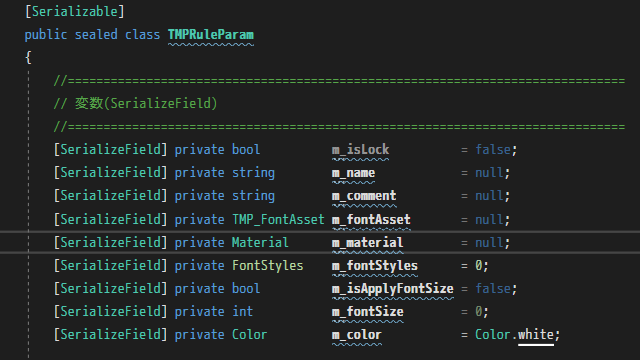Image resolution: width=640 pixels, height=360 pixels.
Task: Click [SerializeField] attribute on m_fontSize line
Action: 110,312
